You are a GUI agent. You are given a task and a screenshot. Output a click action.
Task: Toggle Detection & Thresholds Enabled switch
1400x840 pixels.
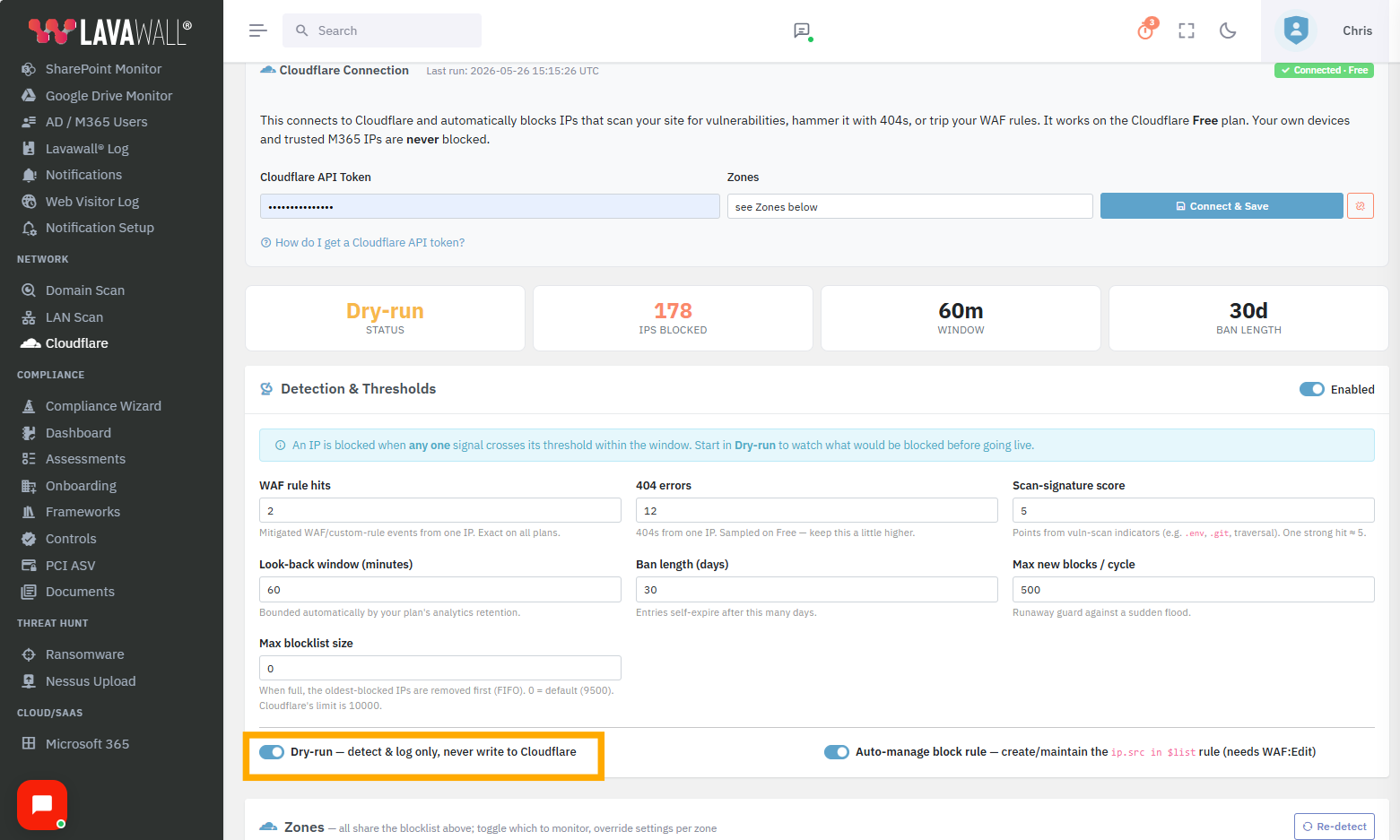(x=1311, y=389)
